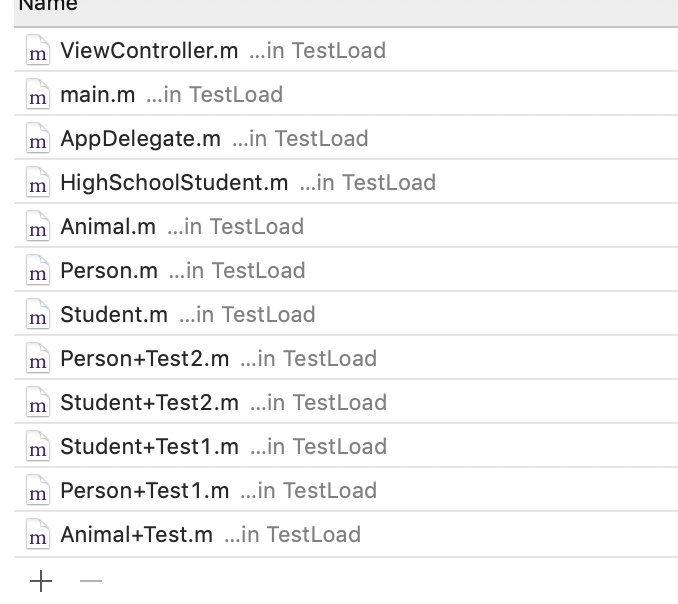Click the AppDelegate.m file icon
This screenshot has width=678, height=604.
pyautogui.click(x=38, y=139)
